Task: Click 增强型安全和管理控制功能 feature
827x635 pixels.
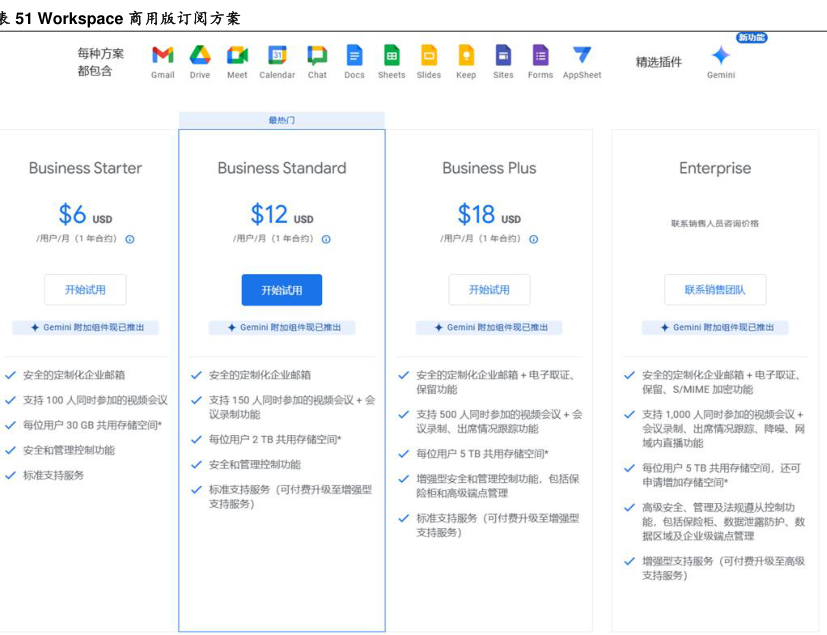Action: [x=497, y=486]
